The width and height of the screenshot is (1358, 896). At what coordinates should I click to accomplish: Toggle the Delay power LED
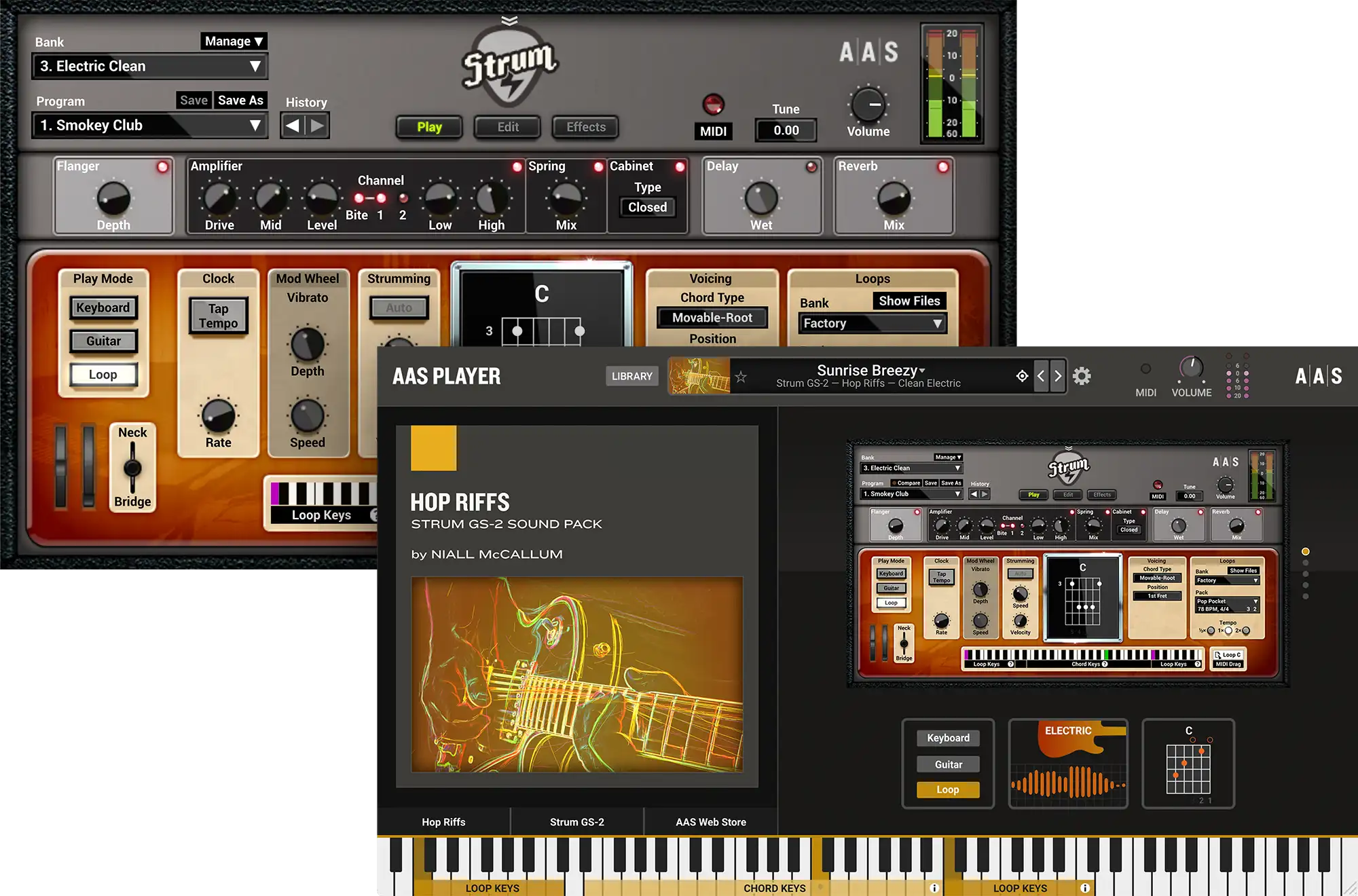(x=811, y=167)
